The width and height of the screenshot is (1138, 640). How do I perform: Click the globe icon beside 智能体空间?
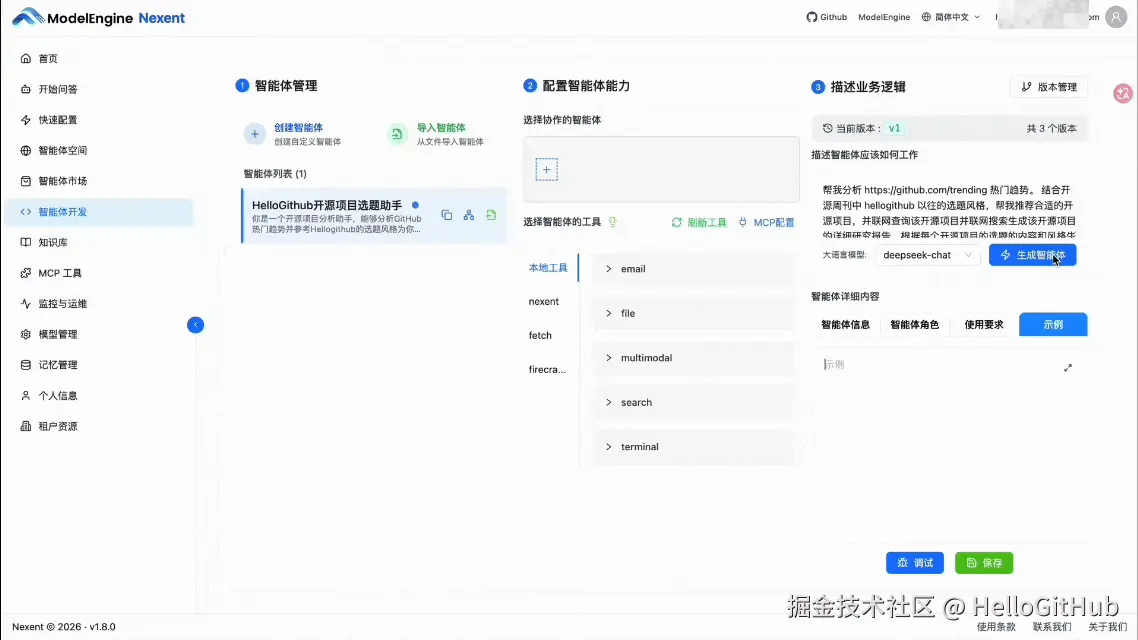click(26, 150)
